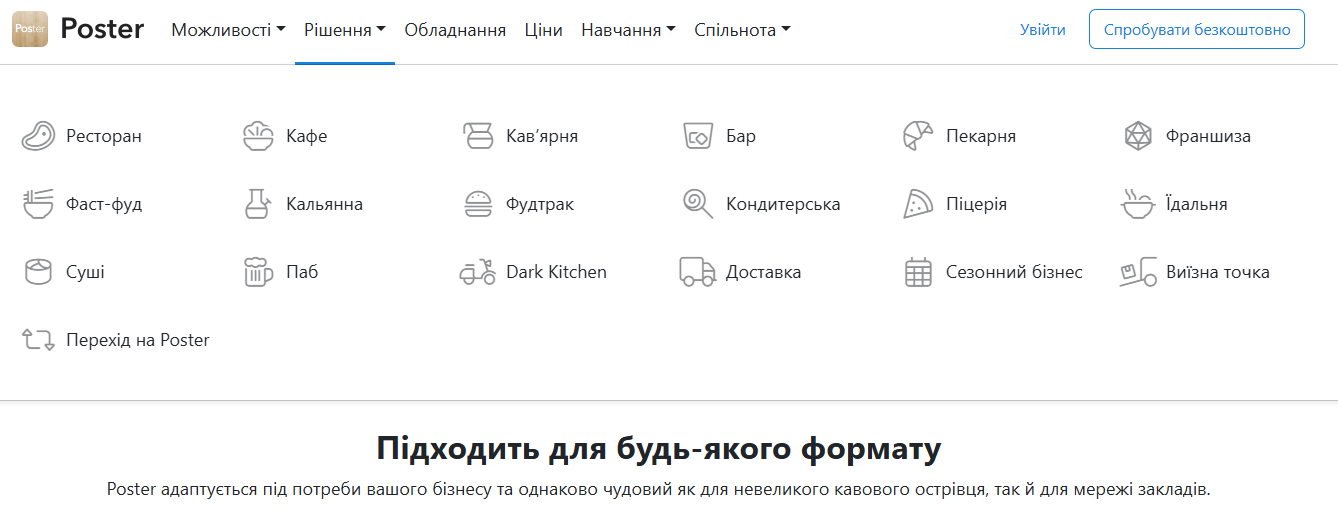Click the salad bowl icon next to Кафе
Image resolution: width=1338 pixels, height=515 pixels.
(258, 136)
